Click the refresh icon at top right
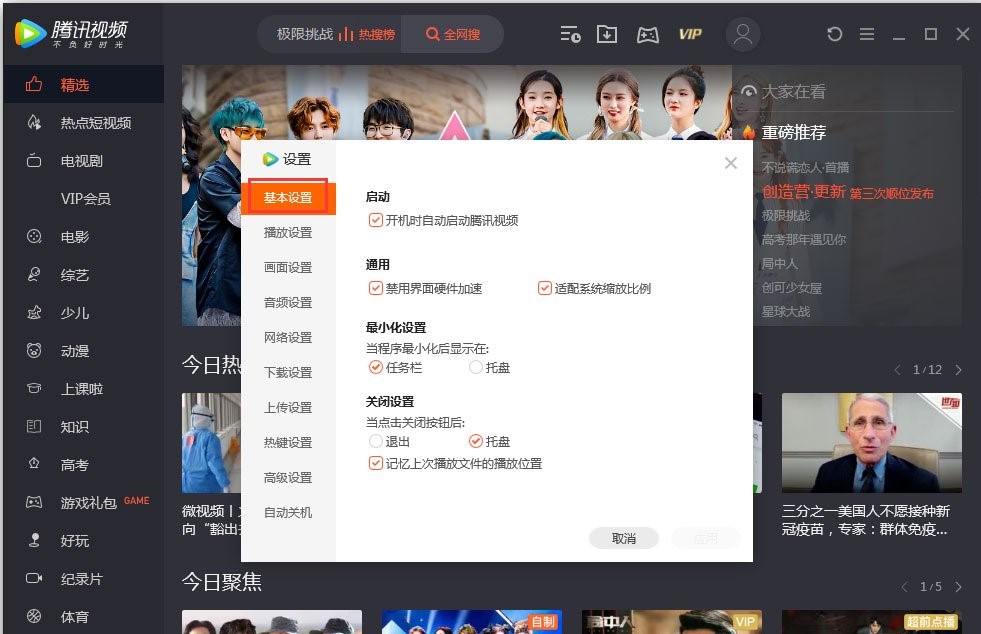Viewport: 981px width, 634px height. [834, 33]
